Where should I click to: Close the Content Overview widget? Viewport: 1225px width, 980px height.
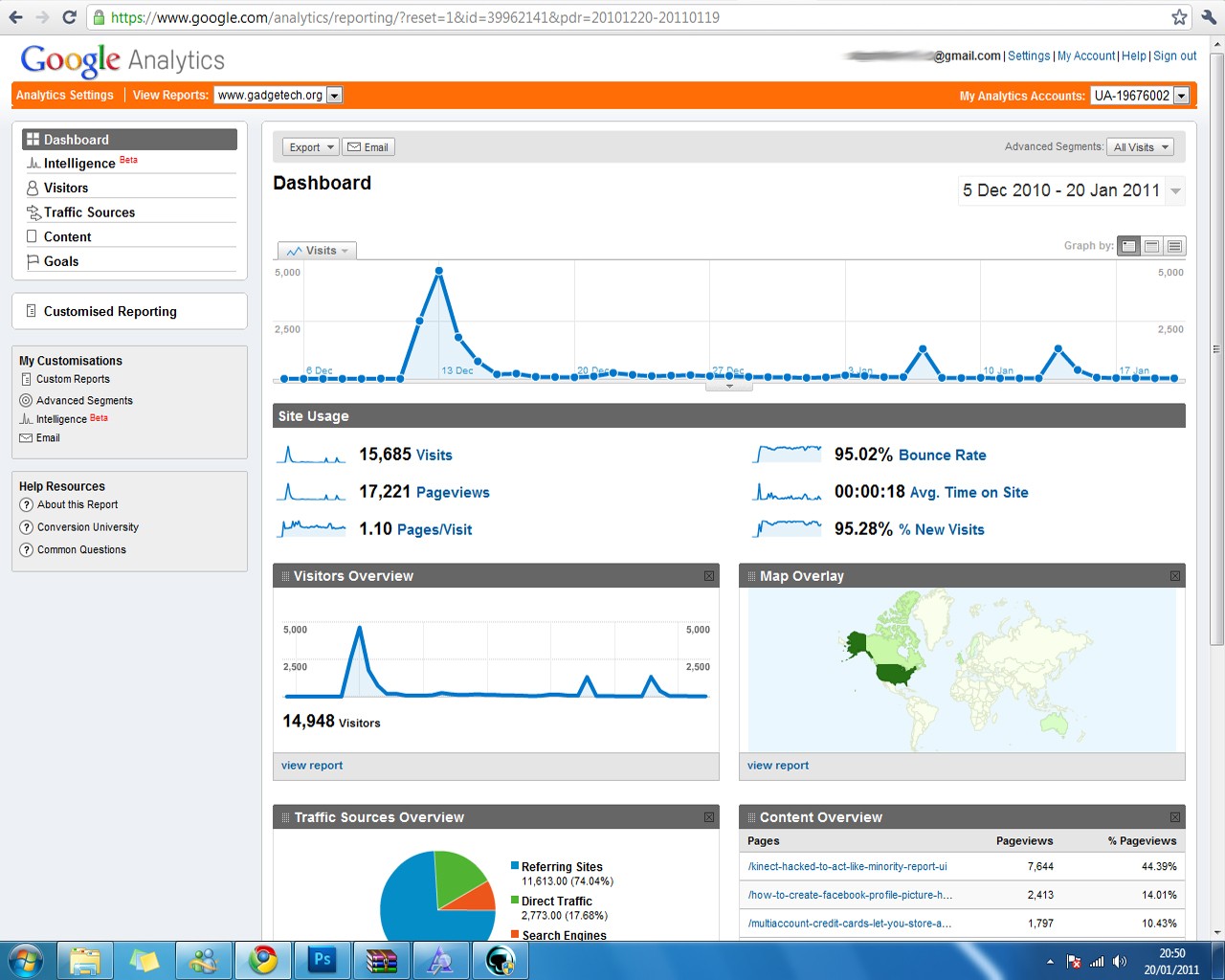[x=1175, y=817]
